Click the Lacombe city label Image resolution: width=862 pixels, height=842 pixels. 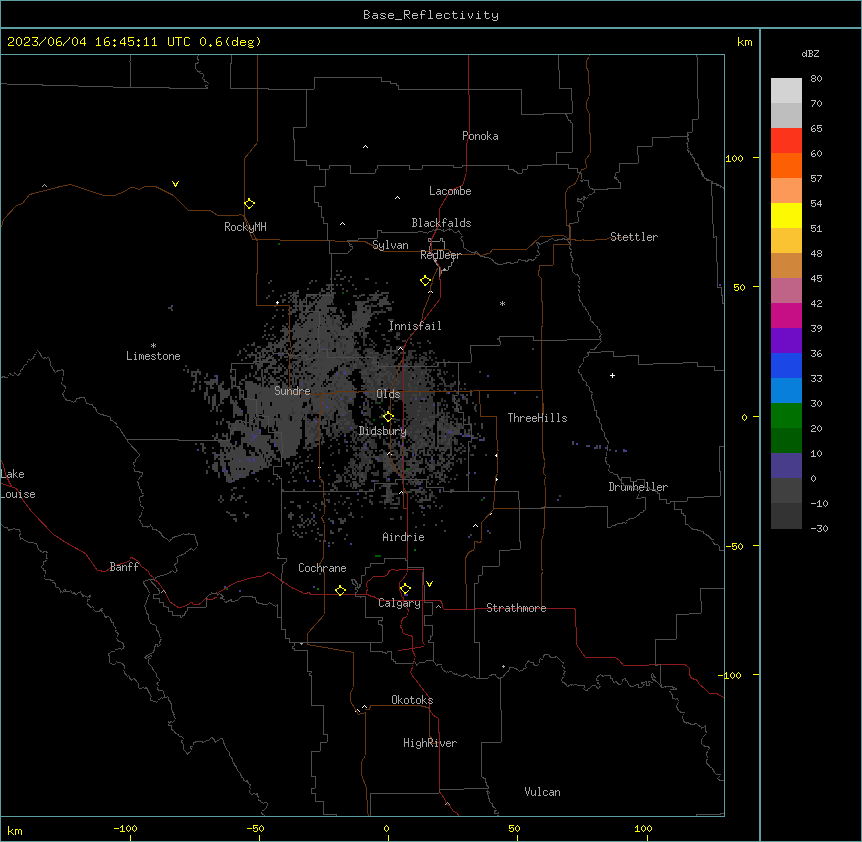tap(450, 191)
